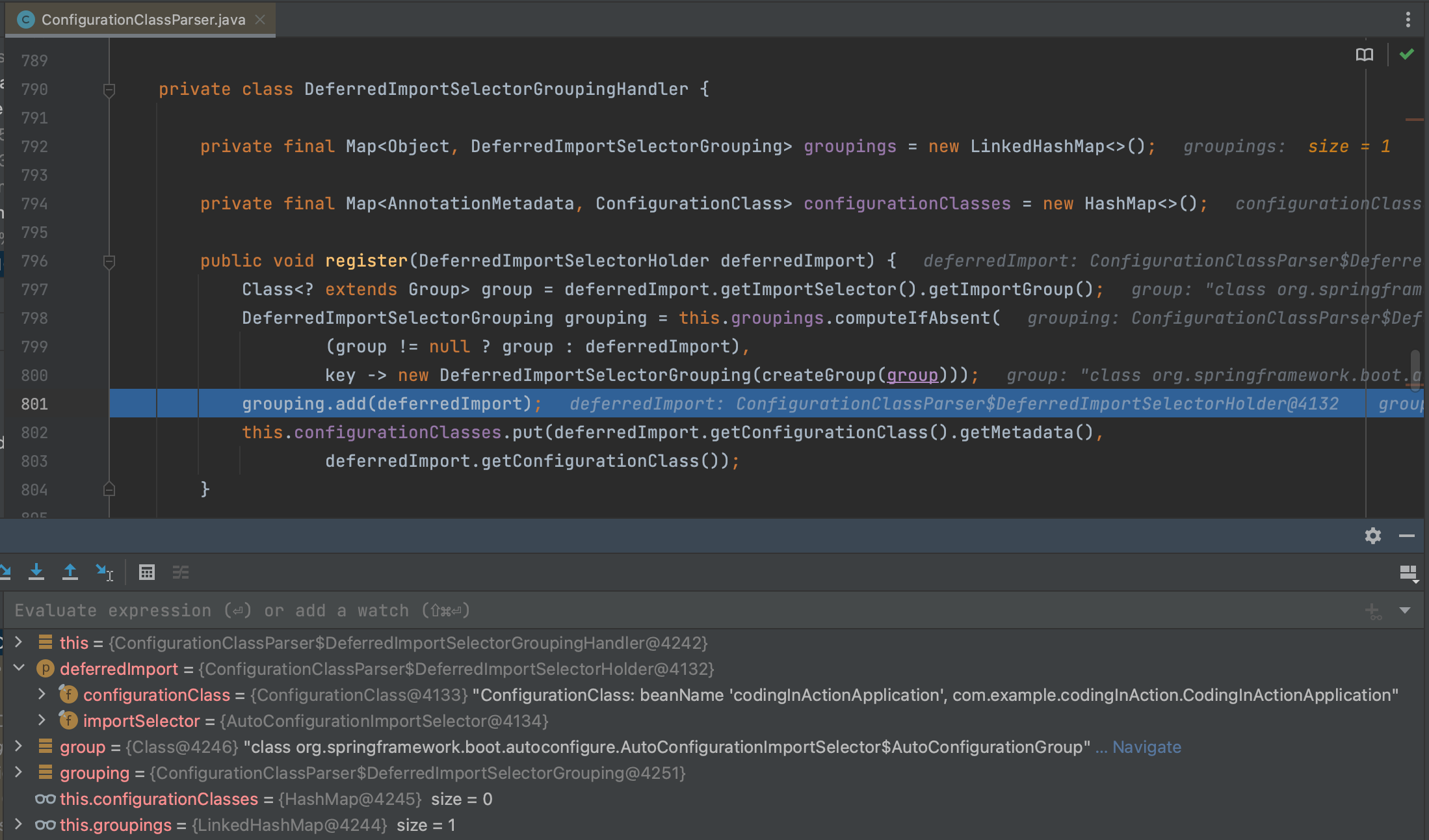Click the Step Out up-arrow icon
Viewport: 1429px width, 840px height.
70,572
